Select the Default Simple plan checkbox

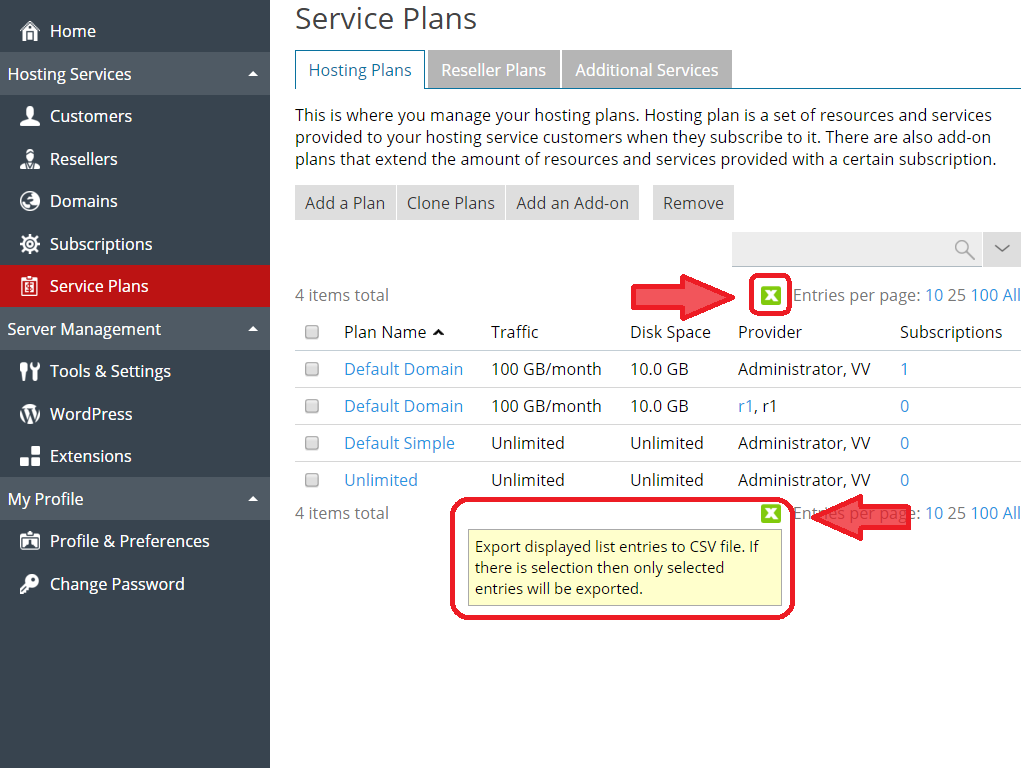311,443
